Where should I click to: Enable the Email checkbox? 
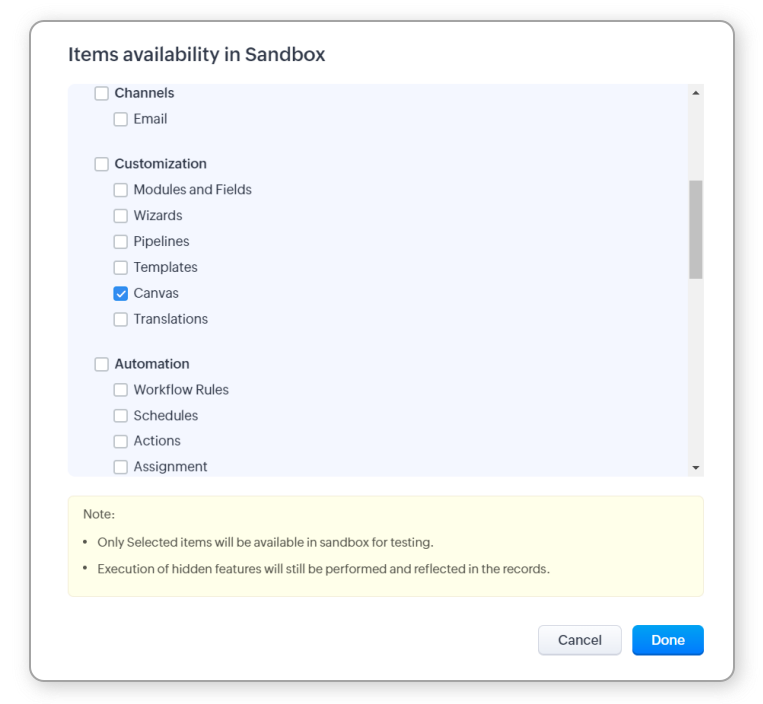click(x=120, y=119)
